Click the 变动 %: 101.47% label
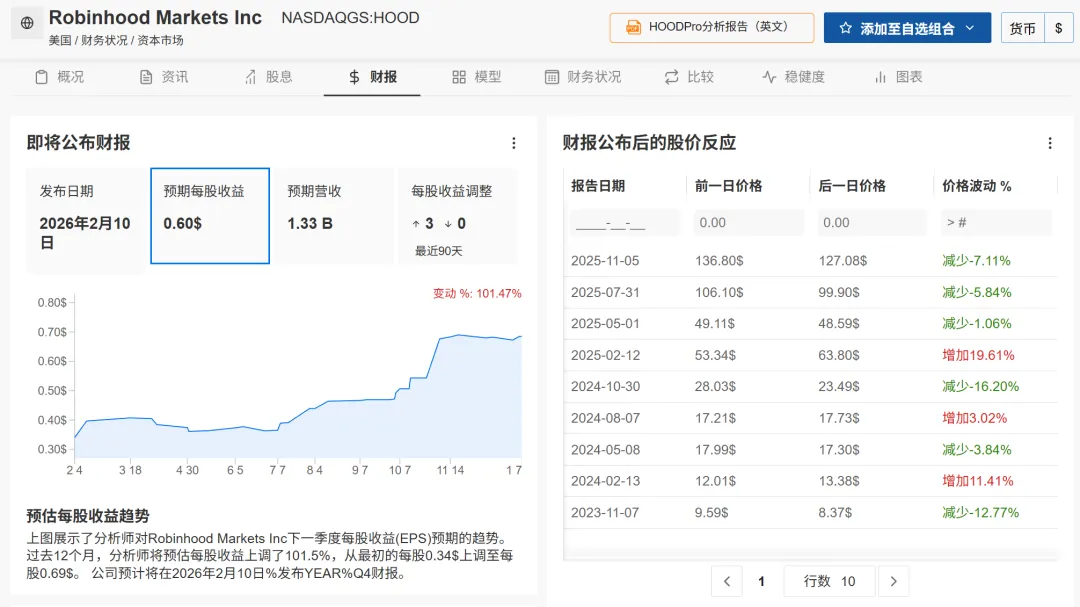 477,294
